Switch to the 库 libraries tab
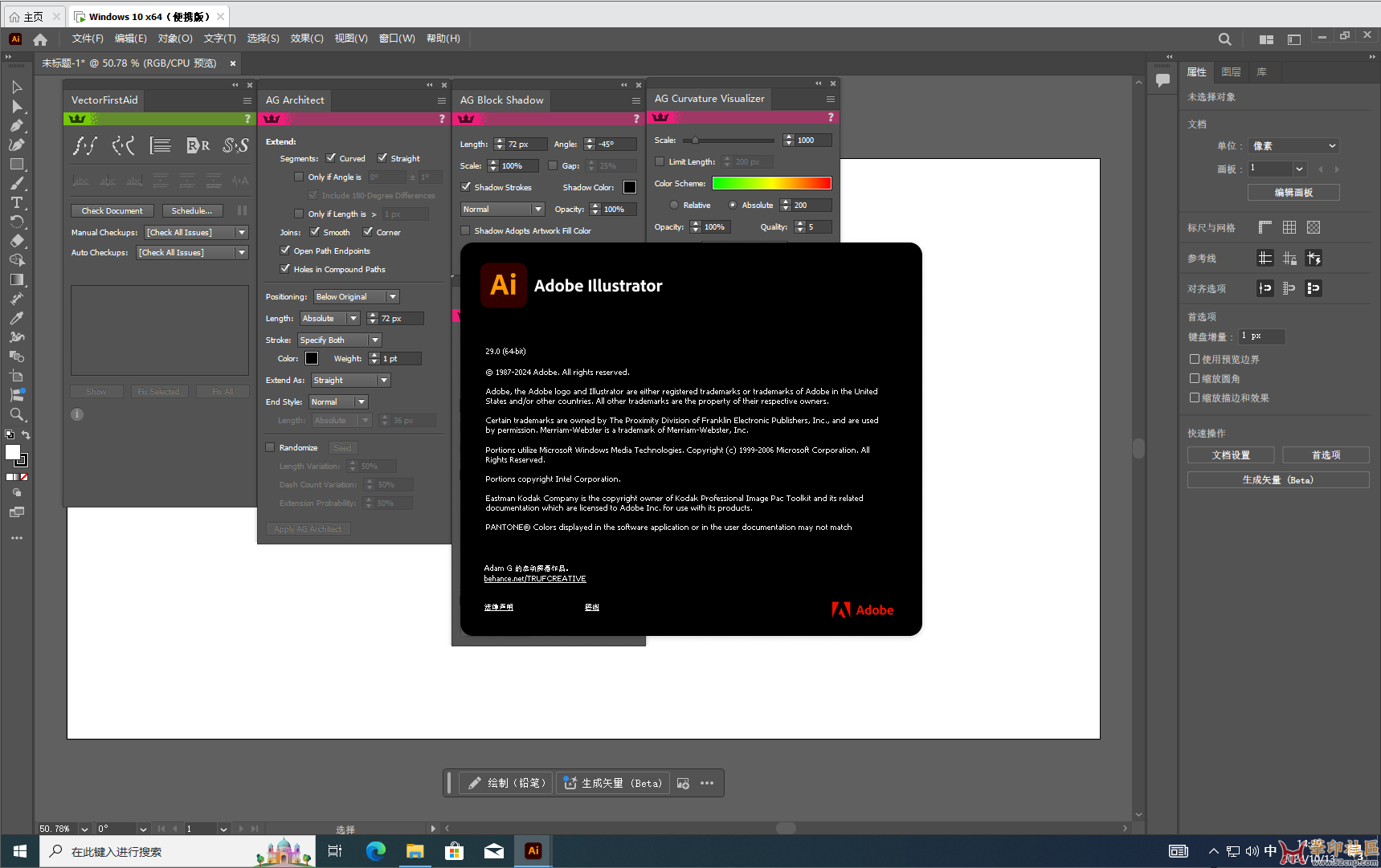1381x868 pixels. 1262,71
